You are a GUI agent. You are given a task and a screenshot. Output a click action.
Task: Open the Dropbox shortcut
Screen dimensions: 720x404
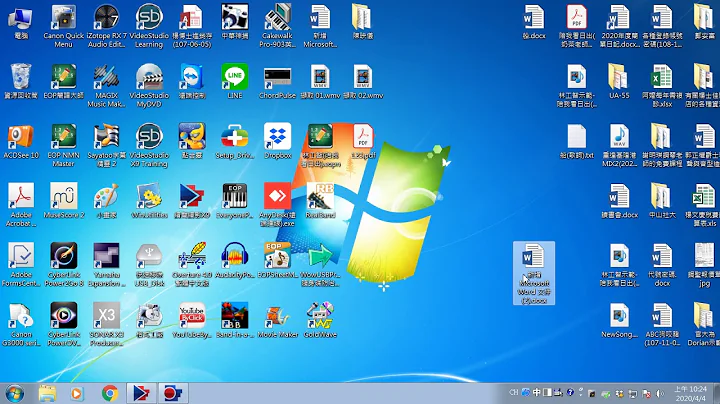(277, 141)
